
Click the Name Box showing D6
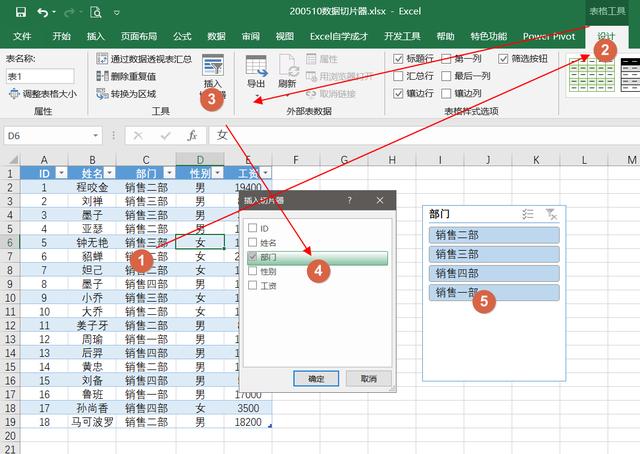tap(48, 136)
